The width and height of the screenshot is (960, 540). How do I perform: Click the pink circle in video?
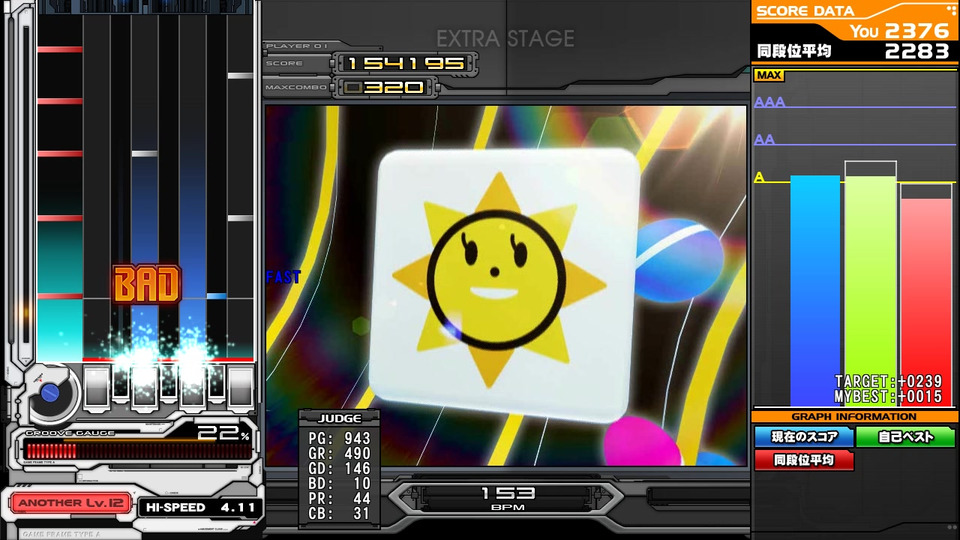[x=642, y=441]
